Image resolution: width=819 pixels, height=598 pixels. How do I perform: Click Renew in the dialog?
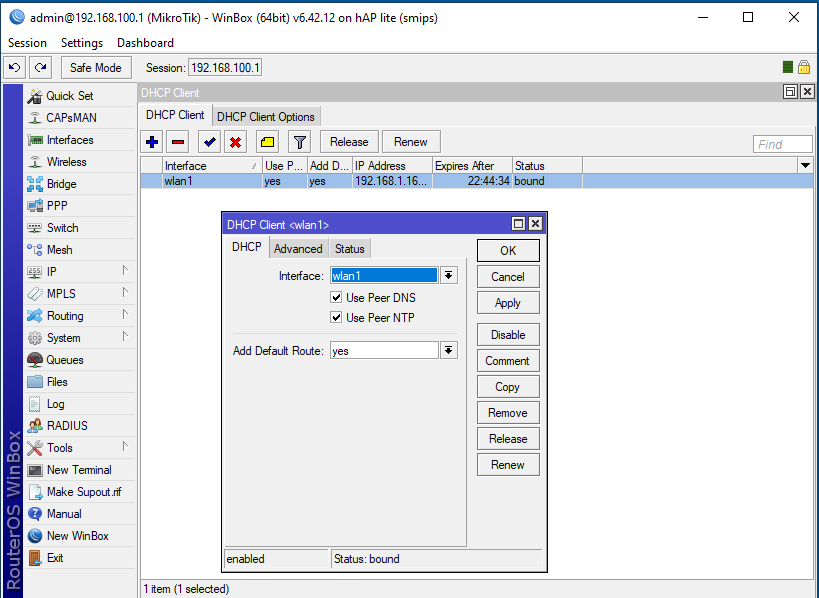(508, 465)
